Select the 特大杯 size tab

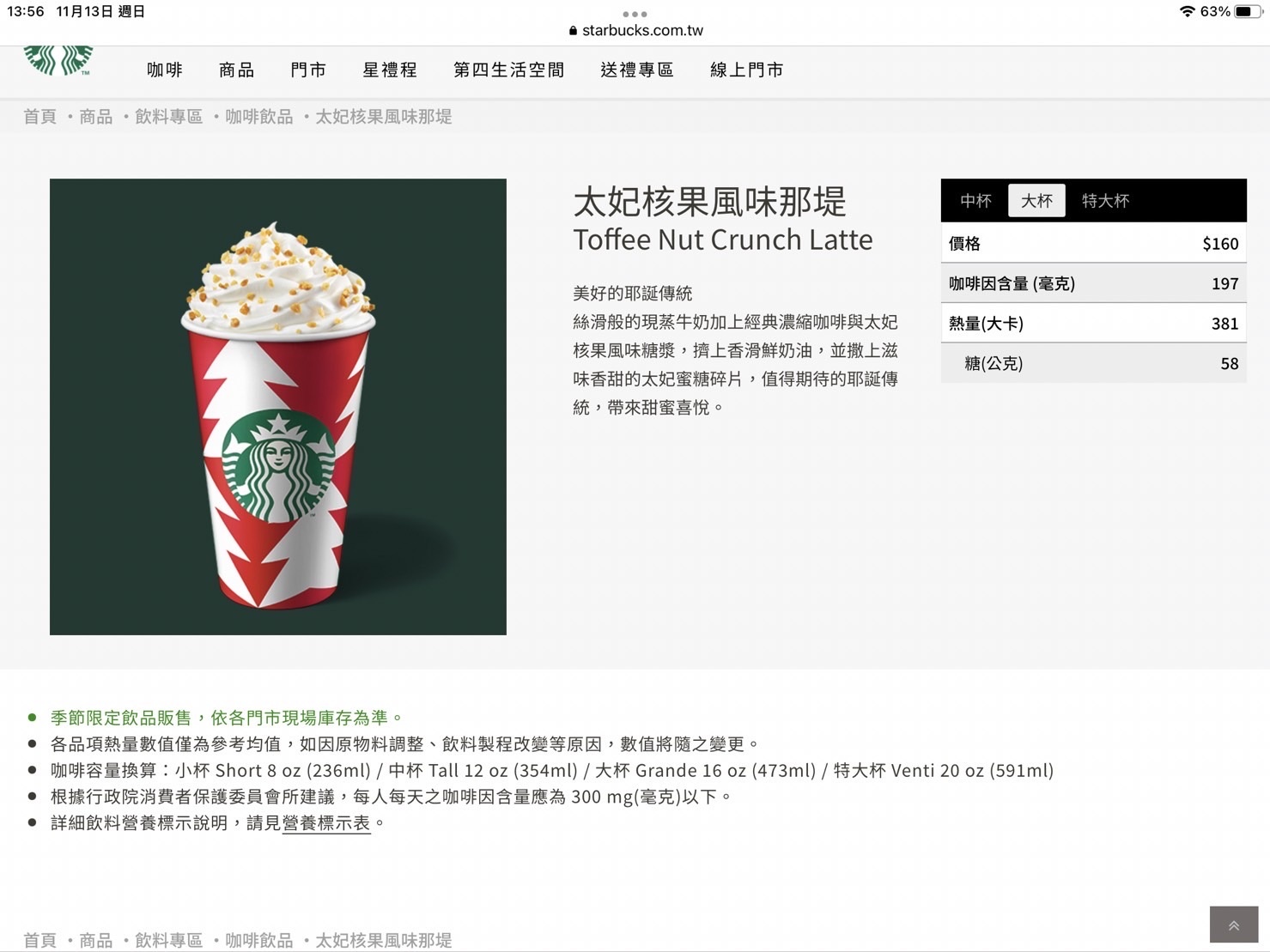pyautogui.click(x=1105, y=200)
